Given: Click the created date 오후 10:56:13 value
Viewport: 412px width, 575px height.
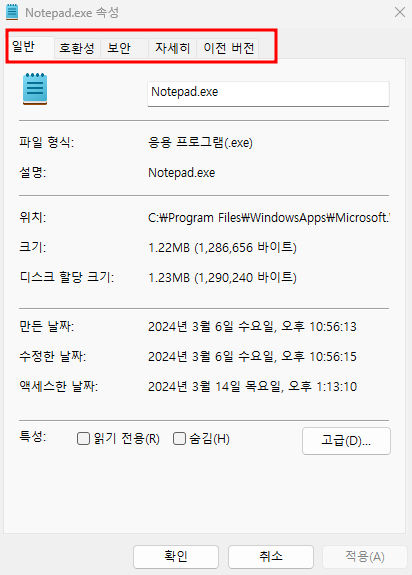Looking at the screenshot, I should [x=252, y=326].
